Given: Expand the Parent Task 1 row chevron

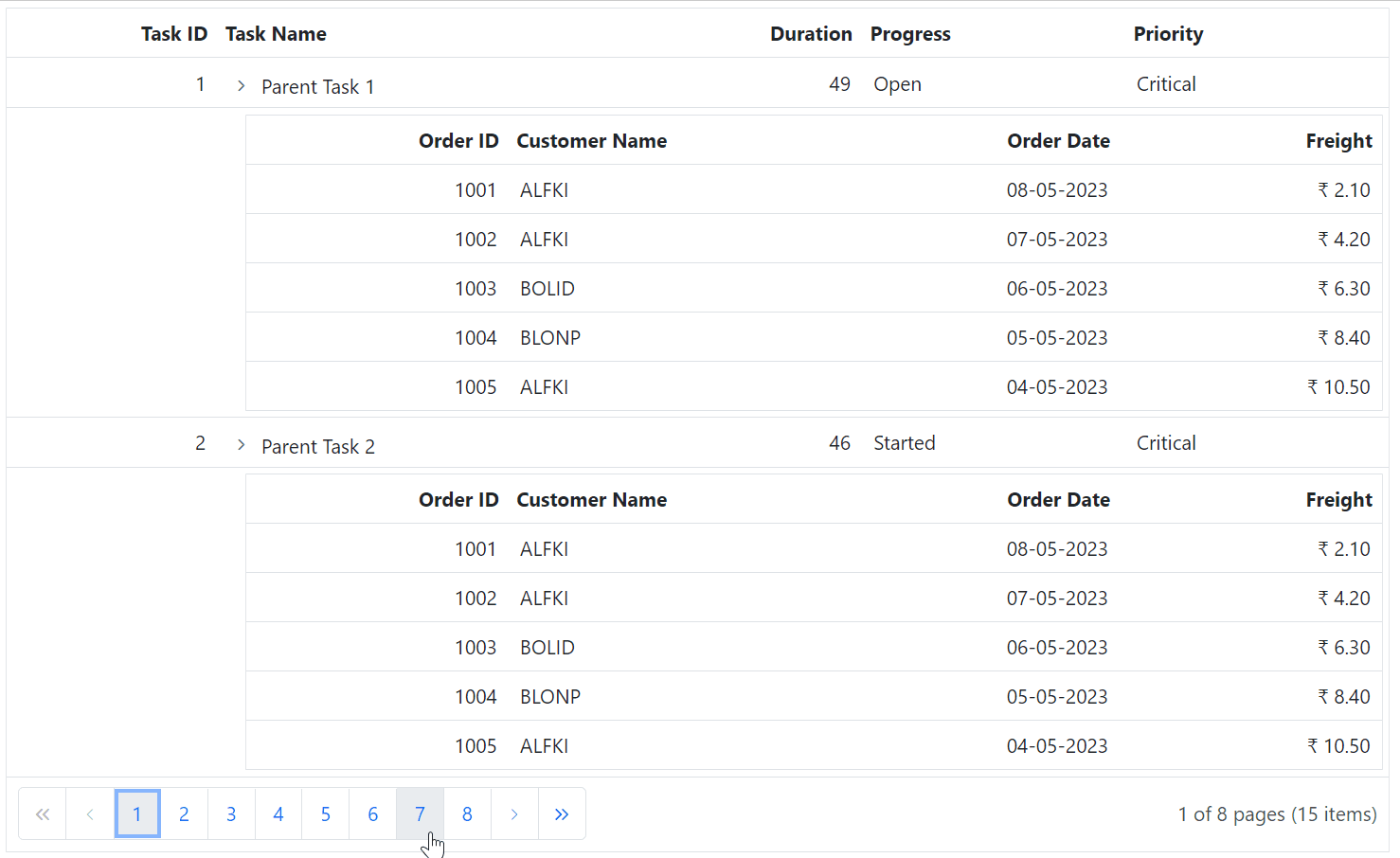Looking at the screenshot, I should 241,85.
